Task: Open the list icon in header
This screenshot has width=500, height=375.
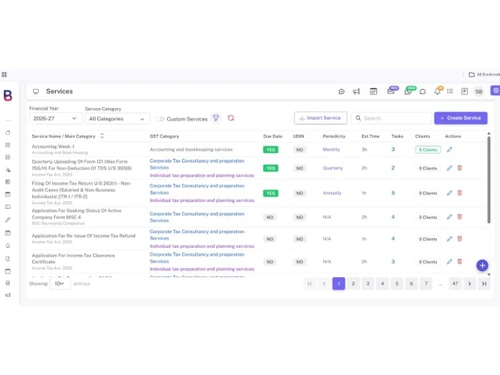Action: (x=450, y=91)
